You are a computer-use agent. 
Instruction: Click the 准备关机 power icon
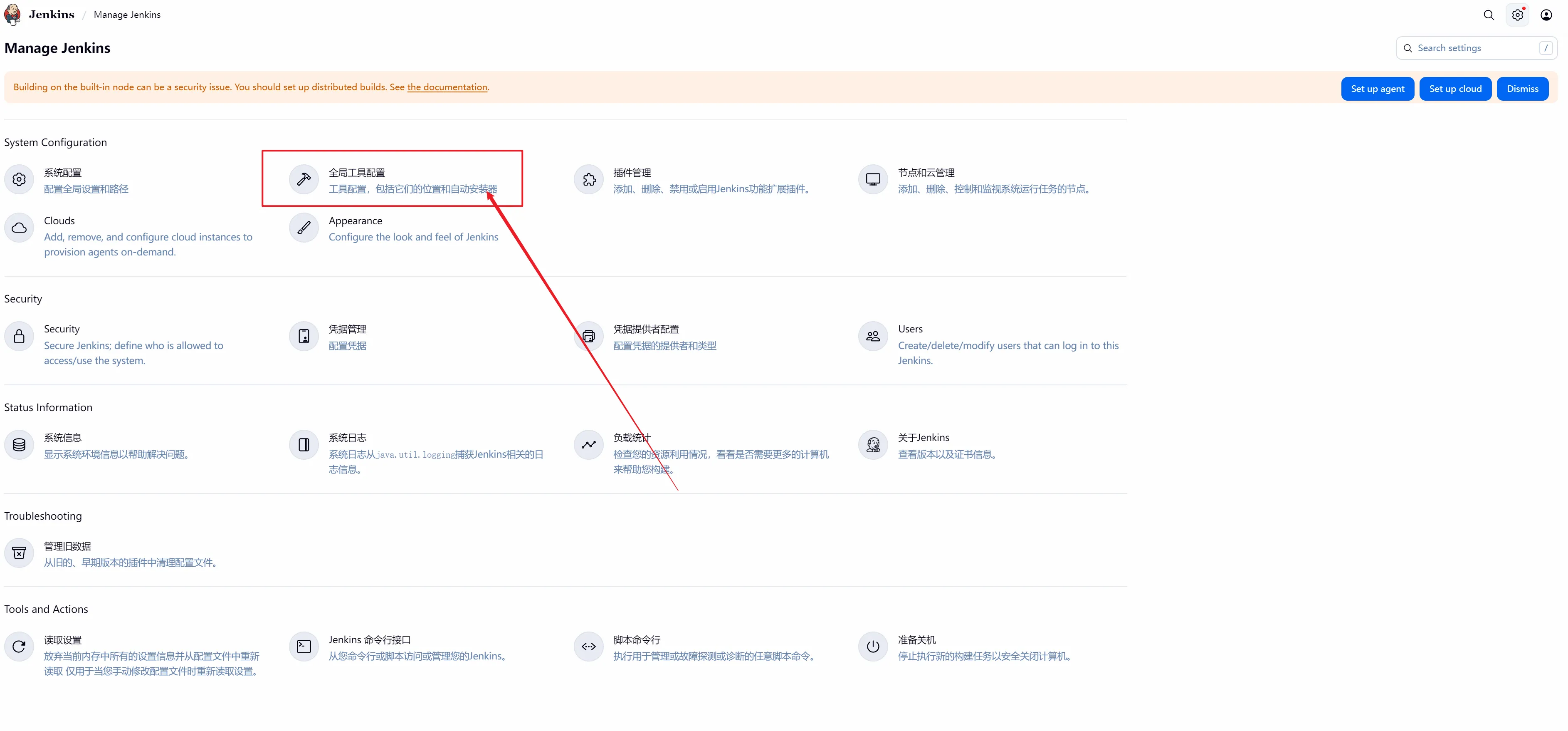[x=873, y=646]
